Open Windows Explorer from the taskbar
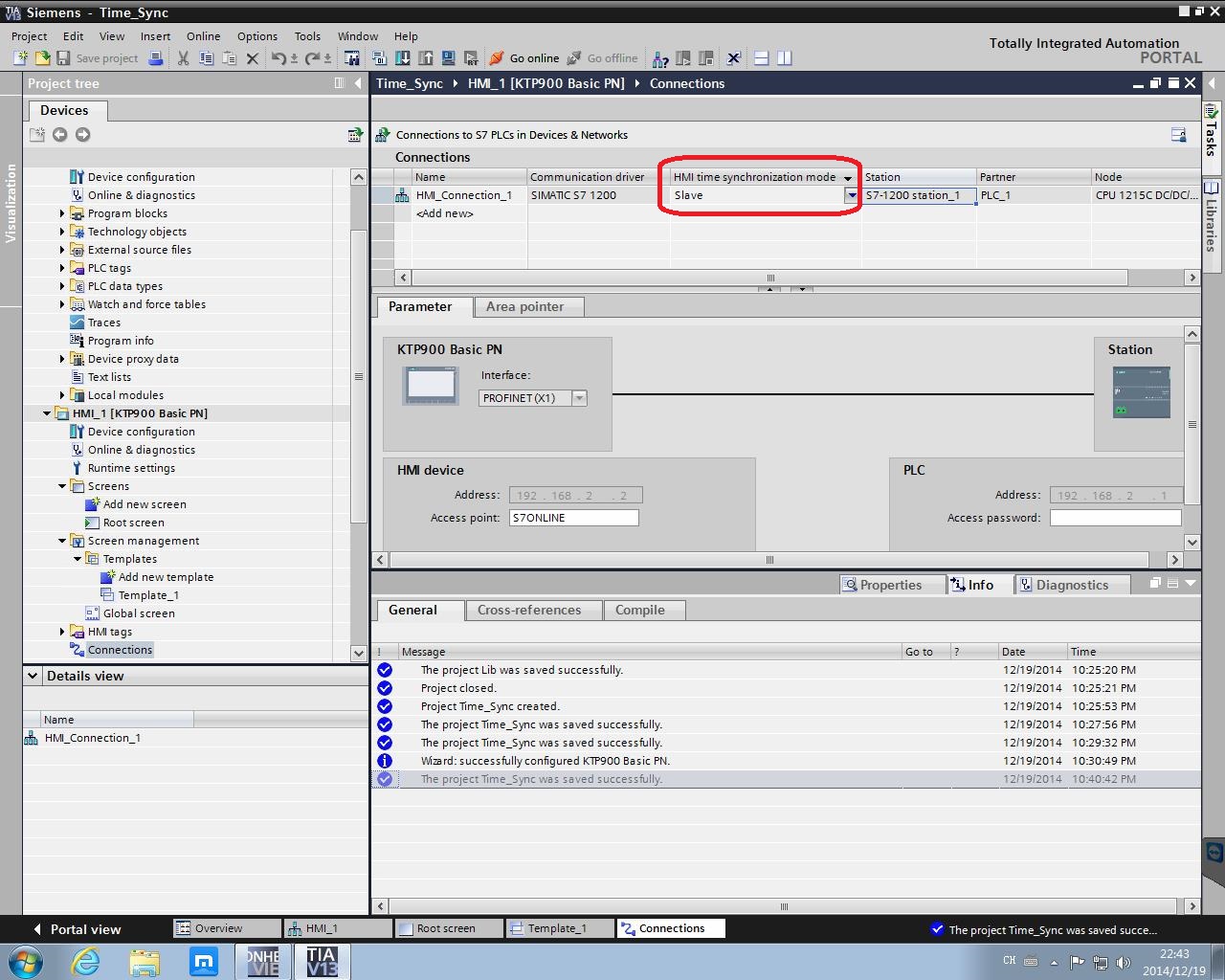The height and width of the screenshot is (980, 1225). tap(145, 961)
